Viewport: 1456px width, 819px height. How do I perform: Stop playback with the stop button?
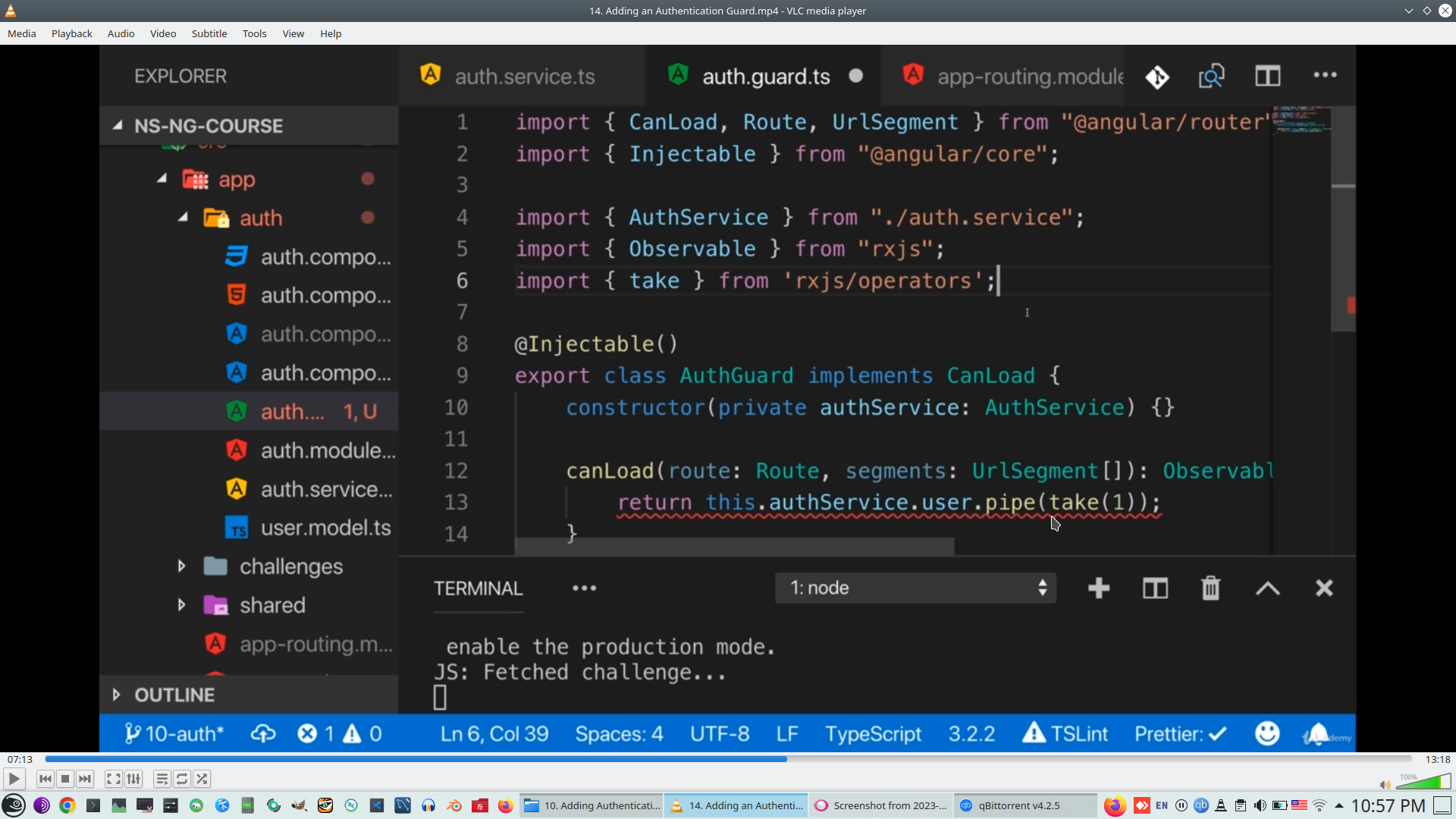coord(65,779)
